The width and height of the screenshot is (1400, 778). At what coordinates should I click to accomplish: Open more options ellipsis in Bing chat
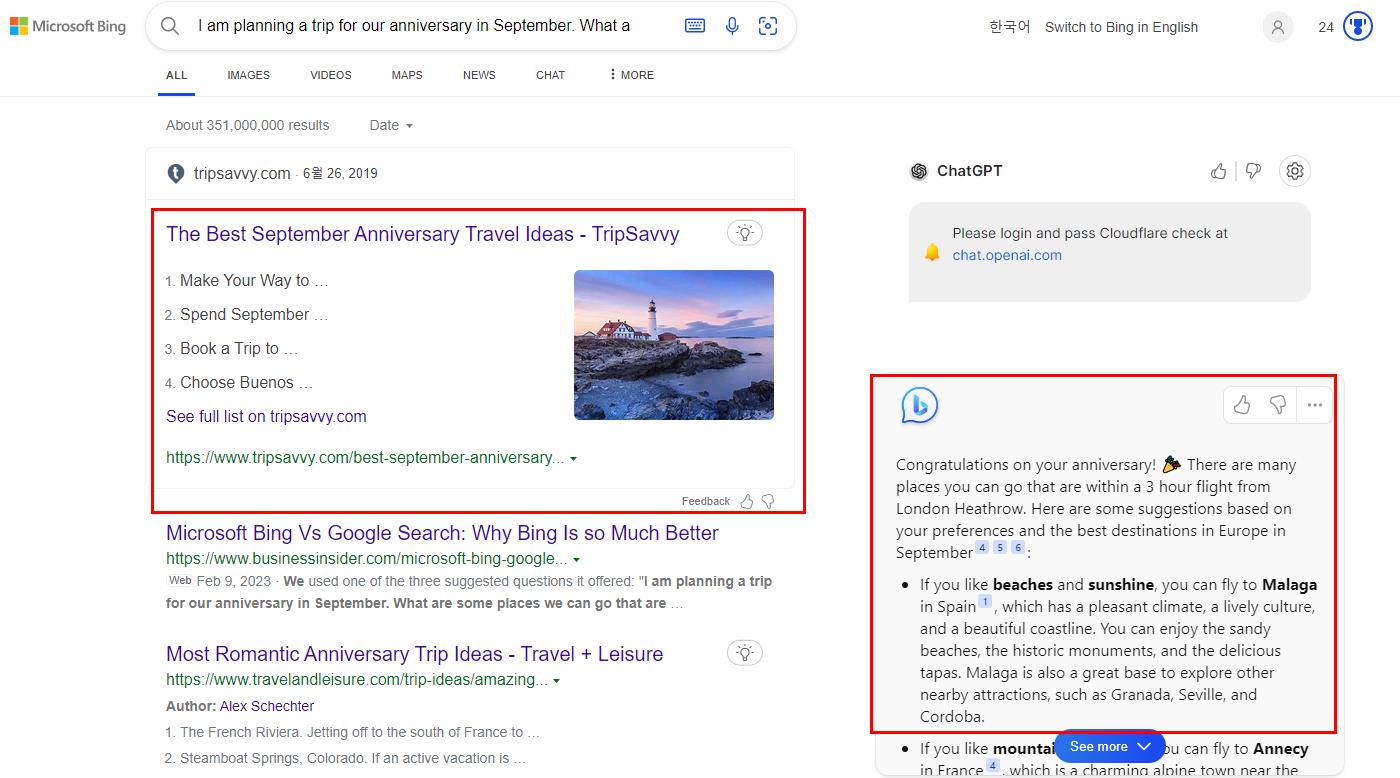[x=1315, y=405]
